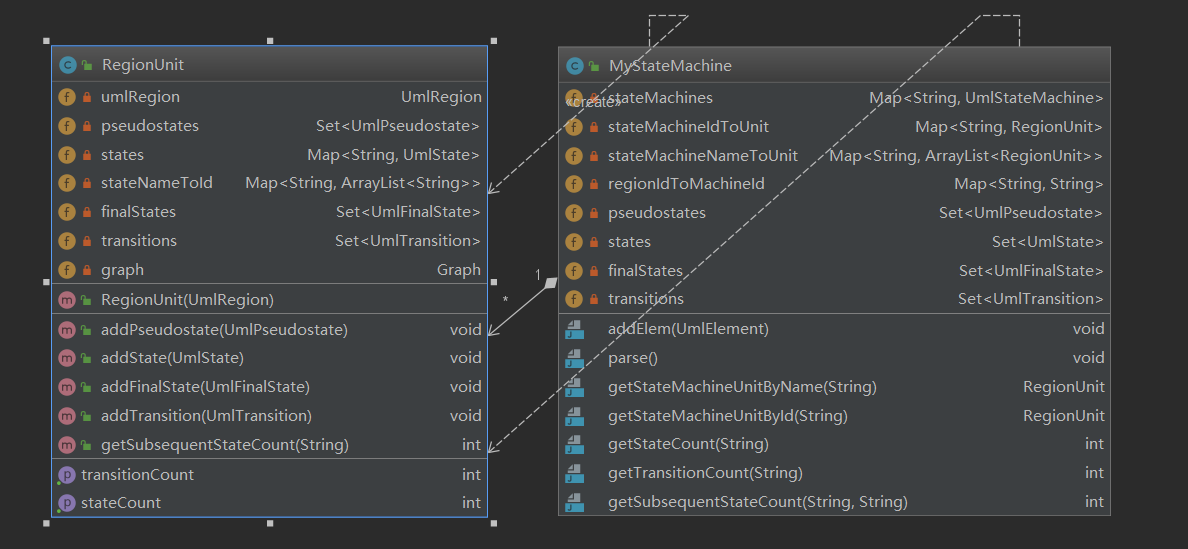Click the public lock icon beside RegionUnit title
The width and height of the screenshot is (1188, 549).
click(x=87, y=65)
